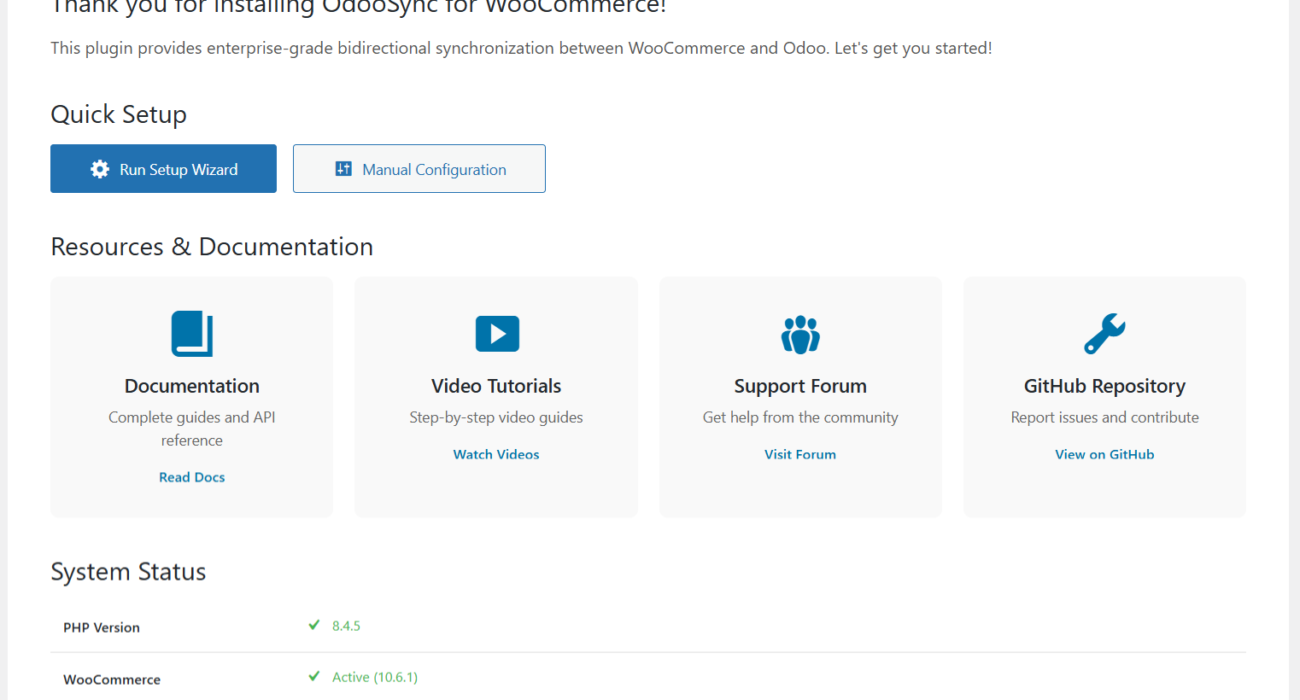Click the Documentation card title

(x=192, y=386)
